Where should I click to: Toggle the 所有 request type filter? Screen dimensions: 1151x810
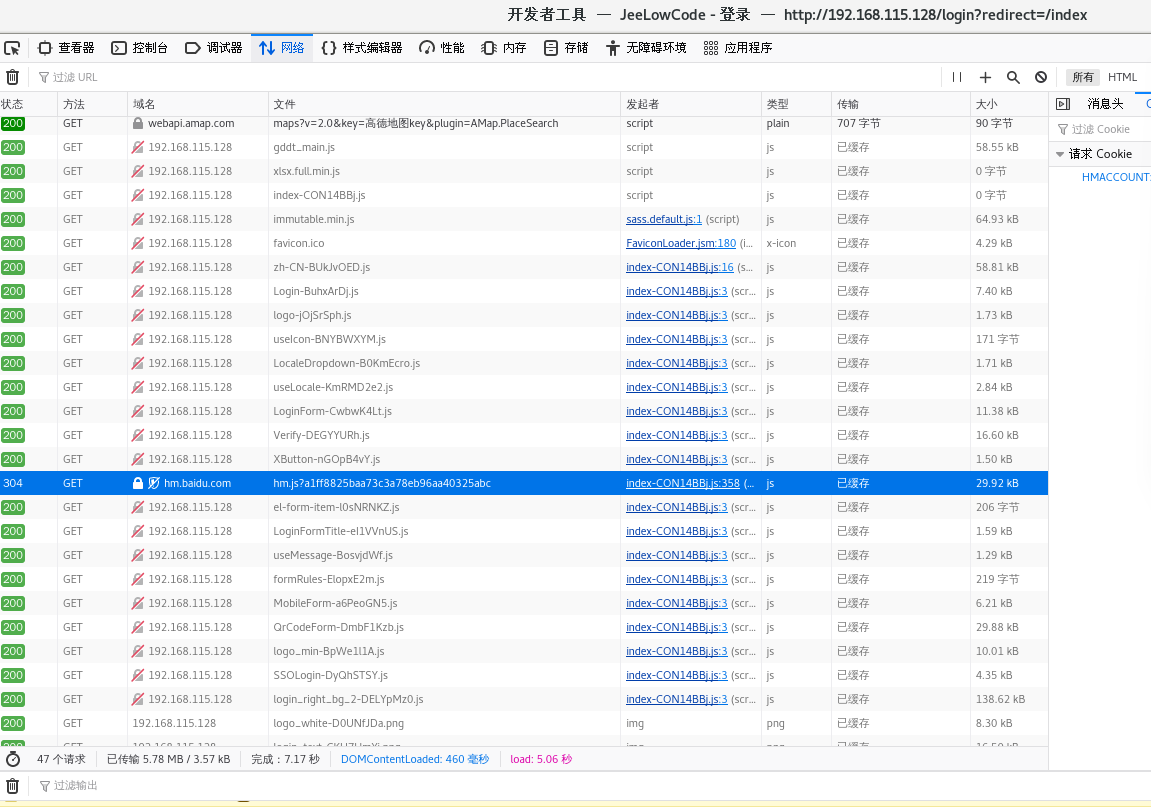point(1081,77)
